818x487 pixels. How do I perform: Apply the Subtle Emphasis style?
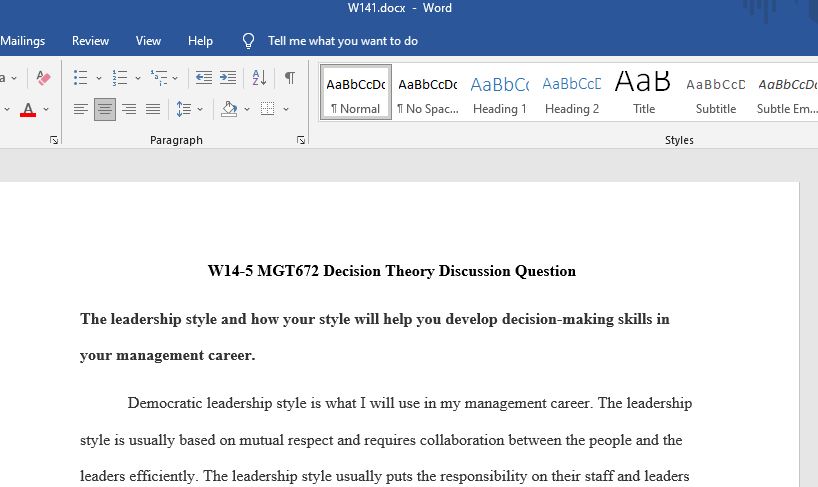[787, 92]
